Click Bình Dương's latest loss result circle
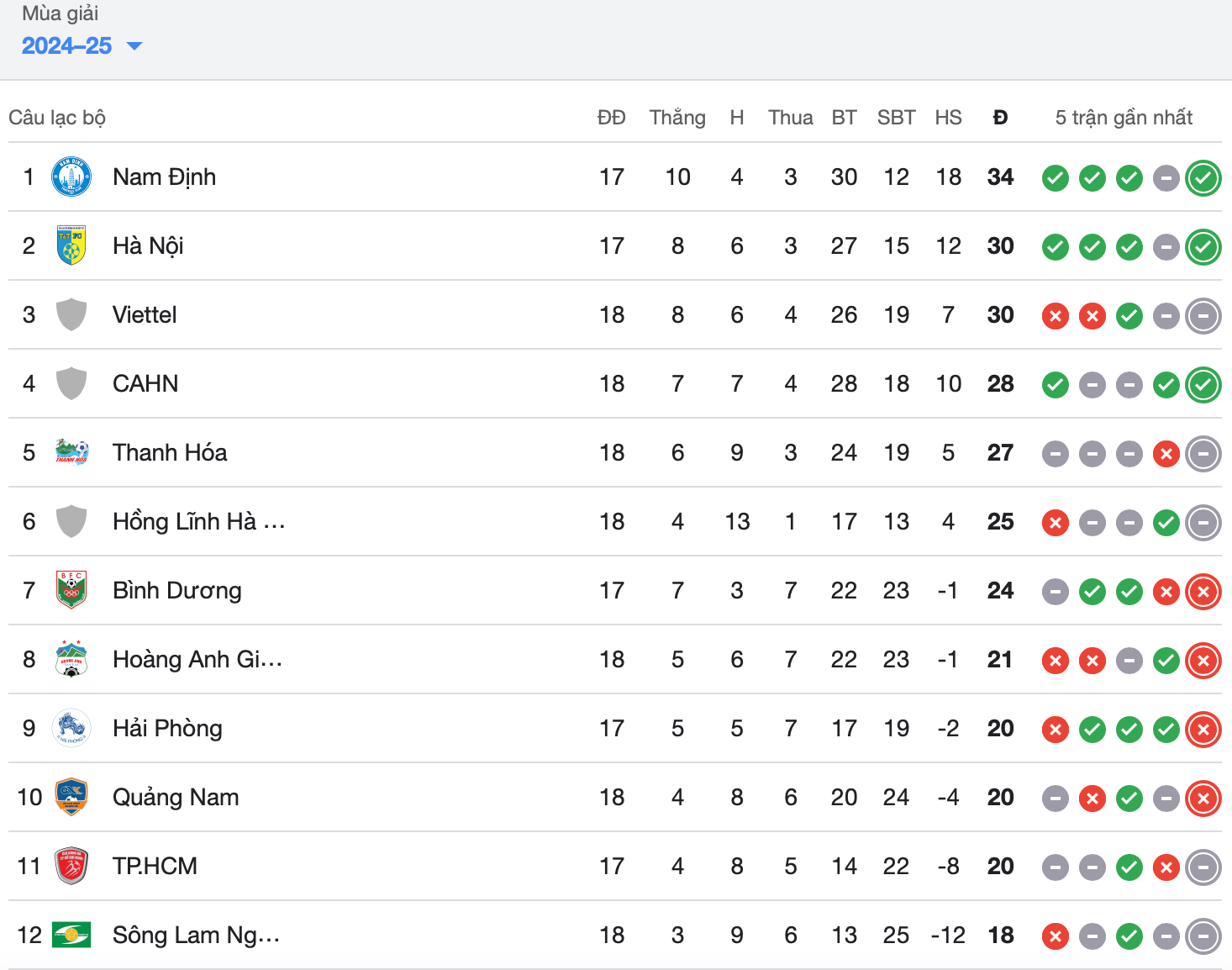This screenshot has width=1232, height=970. coord(1203,592)
